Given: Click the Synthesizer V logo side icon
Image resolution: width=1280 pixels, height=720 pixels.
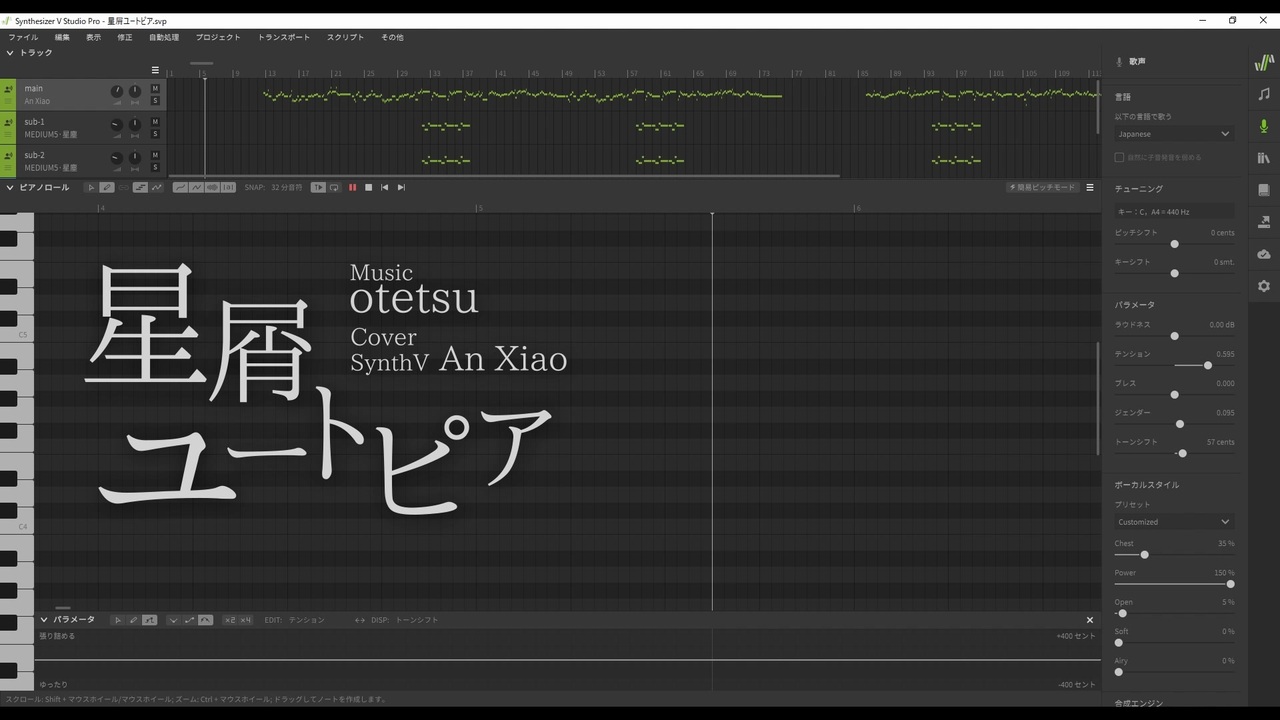Looking at the screenshot, I should (x=1264, y=62).
